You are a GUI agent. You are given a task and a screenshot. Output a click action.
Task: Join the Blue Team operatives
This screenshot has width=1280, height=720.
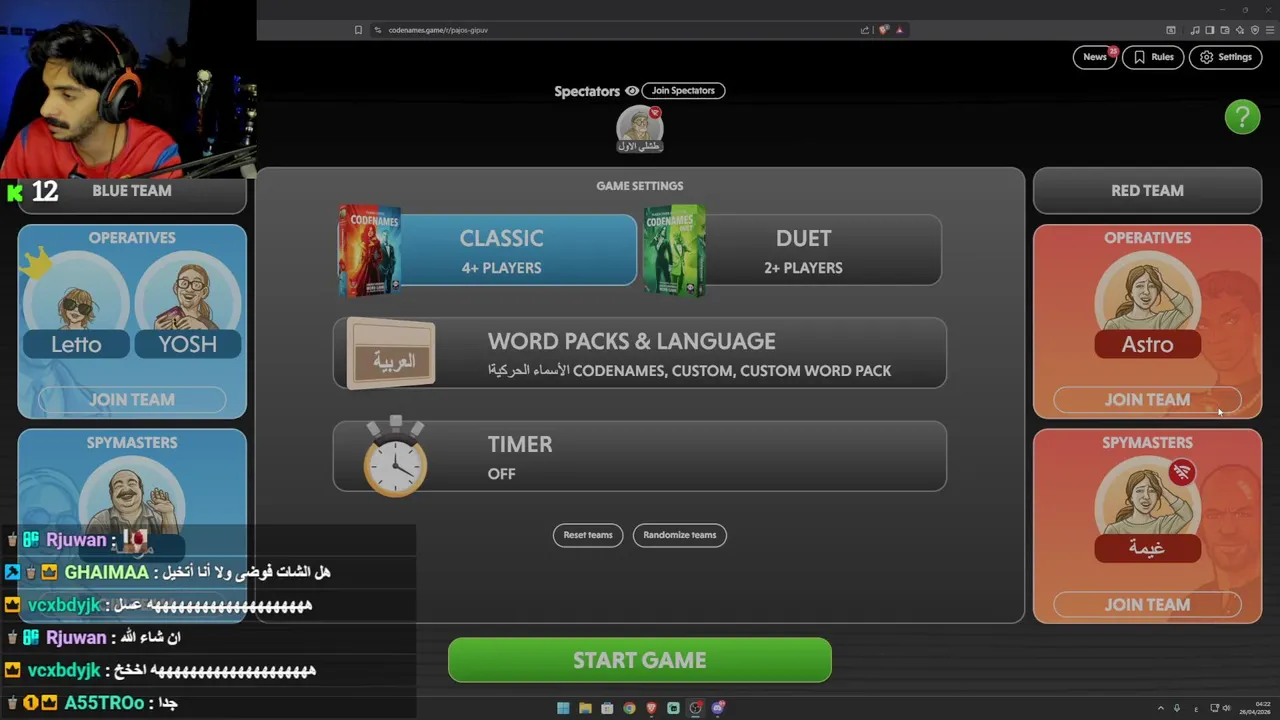pos(132,399)
